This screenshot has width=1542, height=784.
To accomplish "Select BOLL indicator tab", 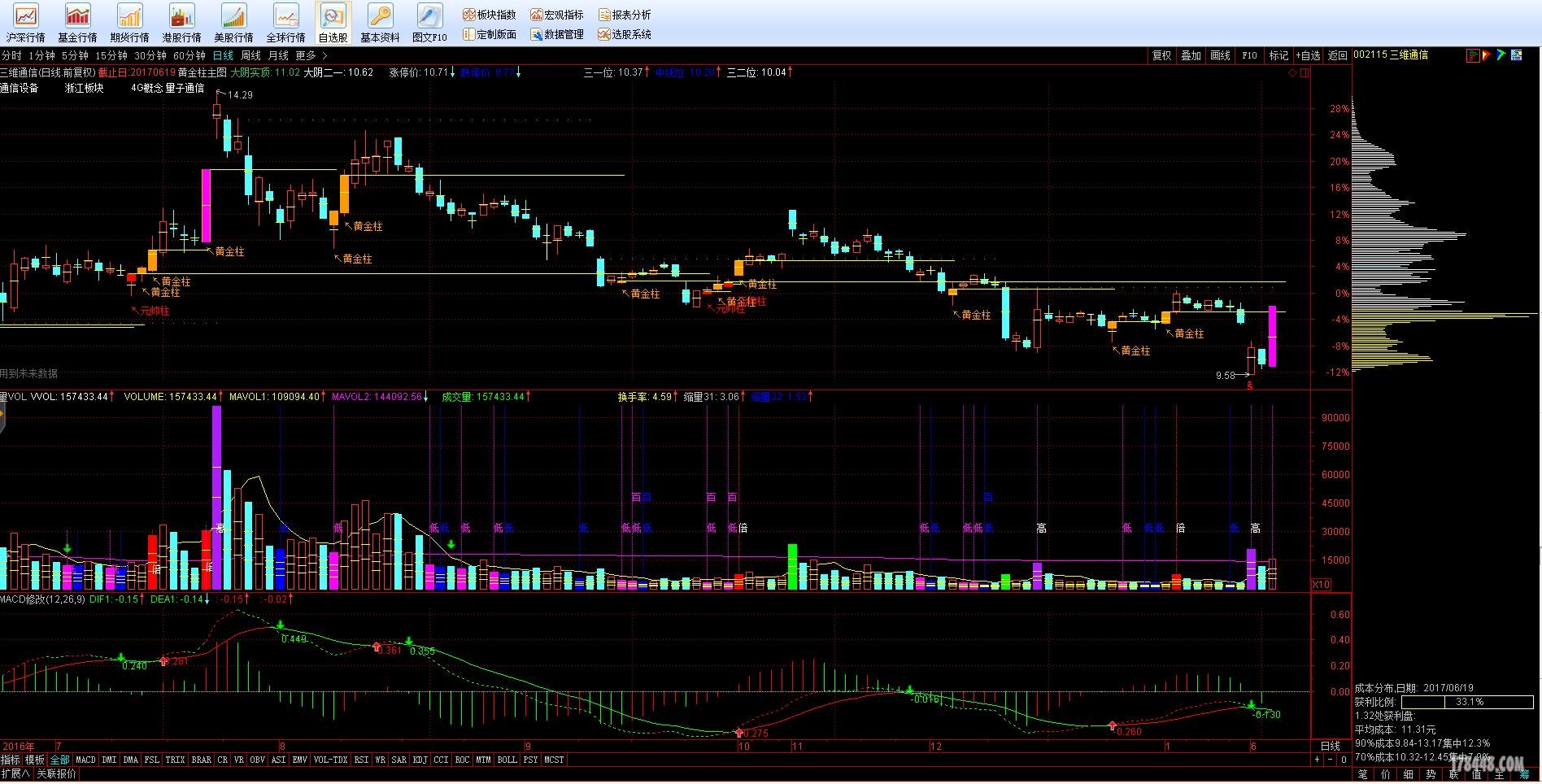I will tap(507, 760).
